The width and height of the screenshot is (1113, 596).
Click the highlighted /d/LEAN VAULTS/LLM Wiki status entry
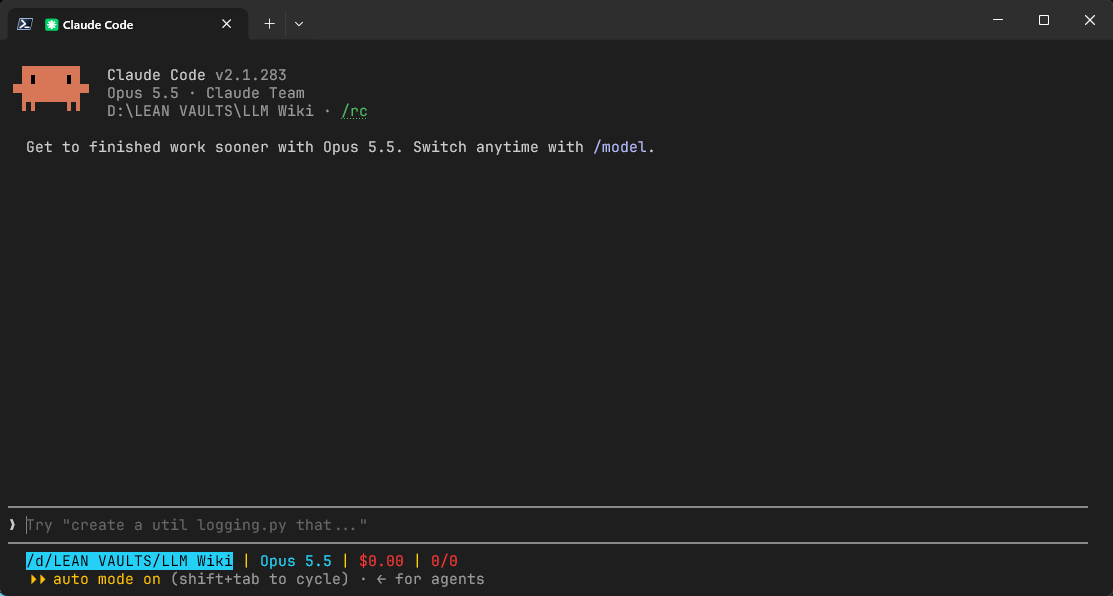(129, 561)
